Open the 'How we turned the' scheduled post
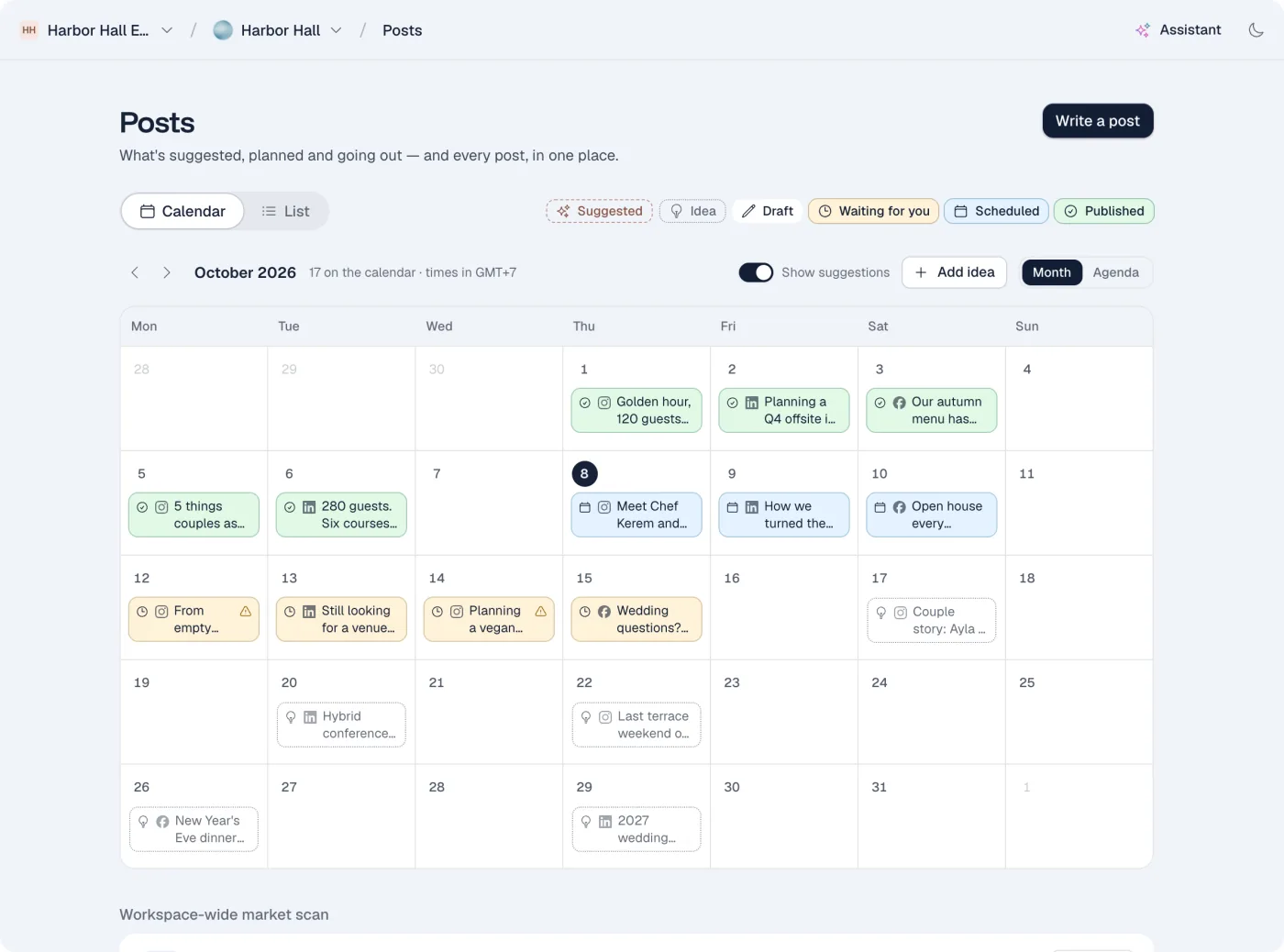This screenshot has height=952, width=1284. coord(784,515)
